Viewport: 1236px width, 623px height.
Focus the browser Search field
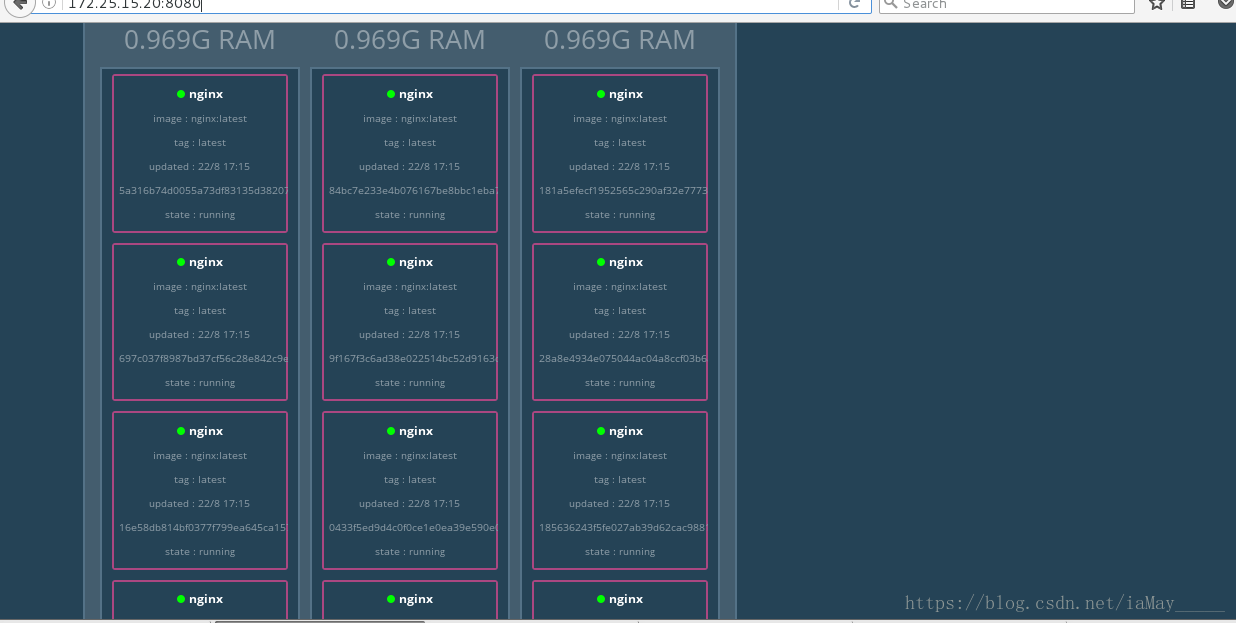[x=1006, y=4]
